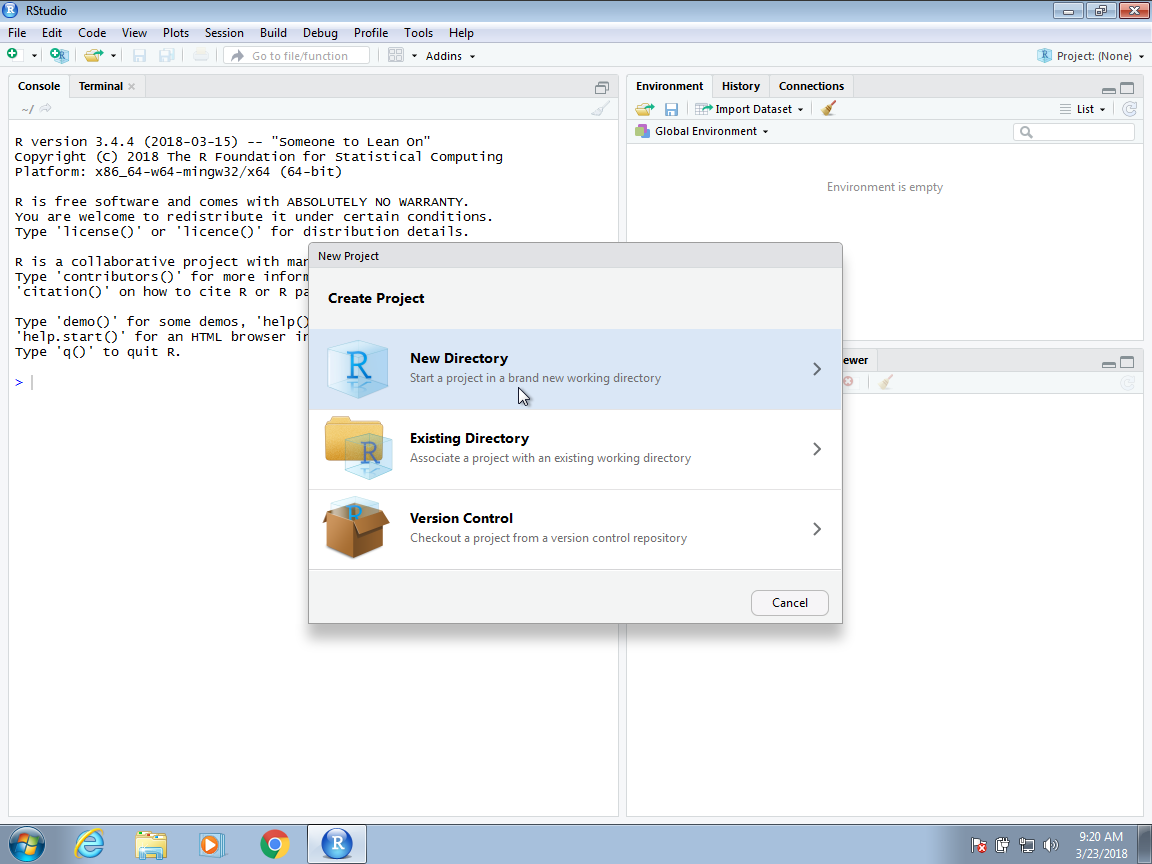Click the Existing Directory chevron arrow
1152x864 pixels.
(816, 449)
